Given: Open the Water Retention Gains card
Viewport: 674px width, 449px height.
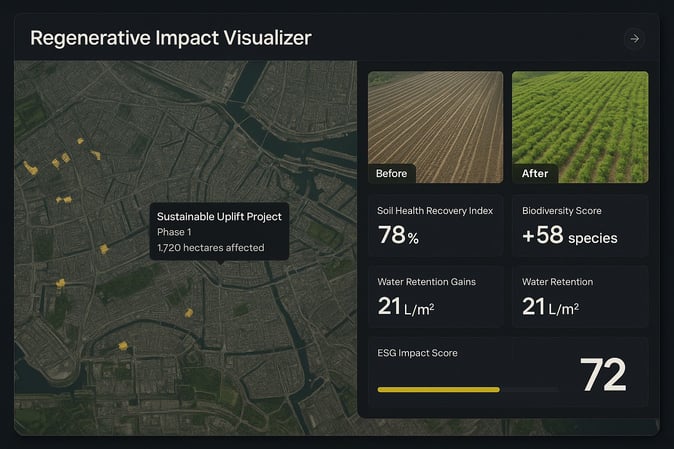Looking at the screenshot, I should [435, 297].
